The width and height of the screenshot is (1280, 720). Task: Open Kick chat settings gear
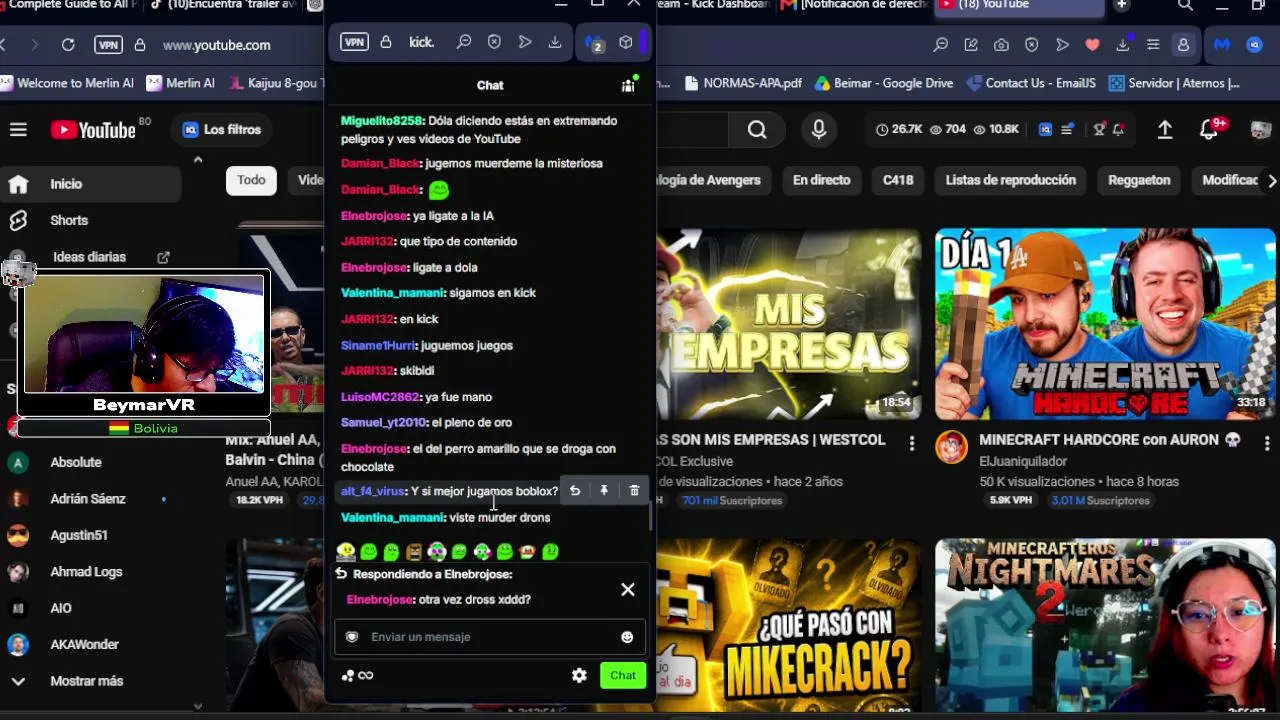(579, 675)
